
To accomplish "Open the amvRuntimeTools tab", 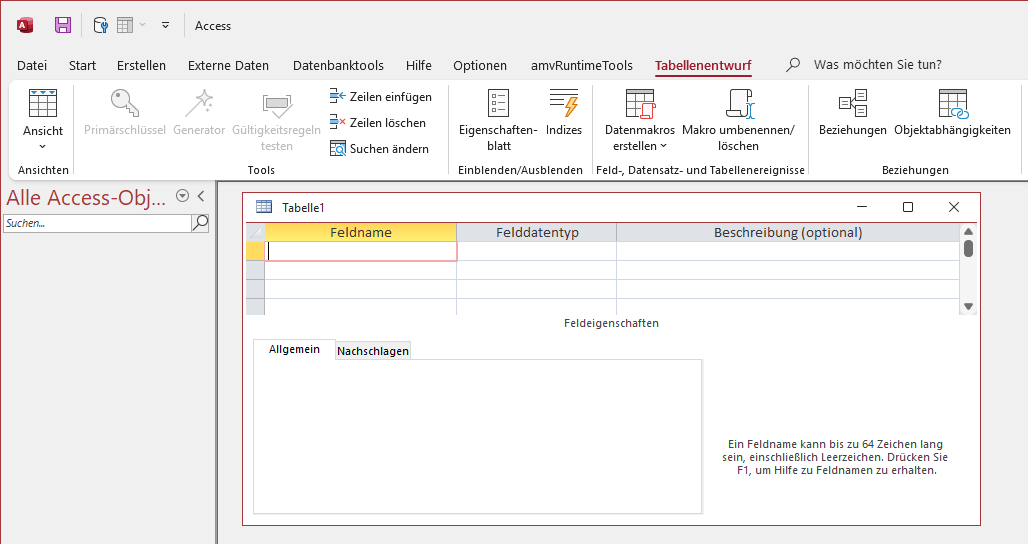I will [582, 66].
